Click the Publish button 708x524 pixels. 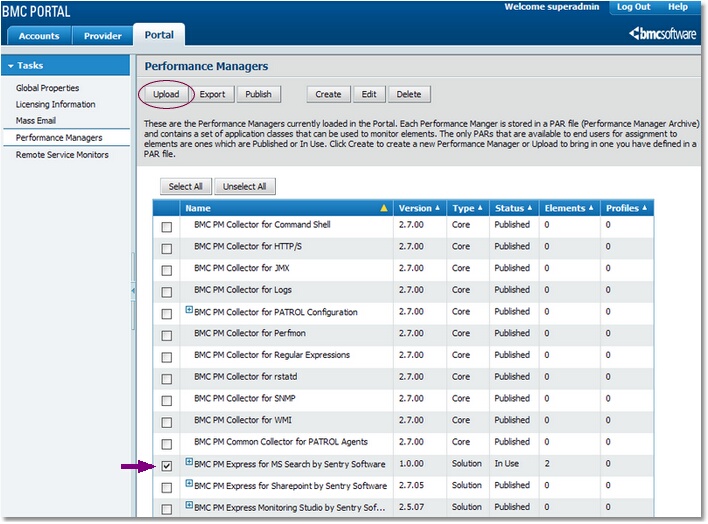pos(258,94)
